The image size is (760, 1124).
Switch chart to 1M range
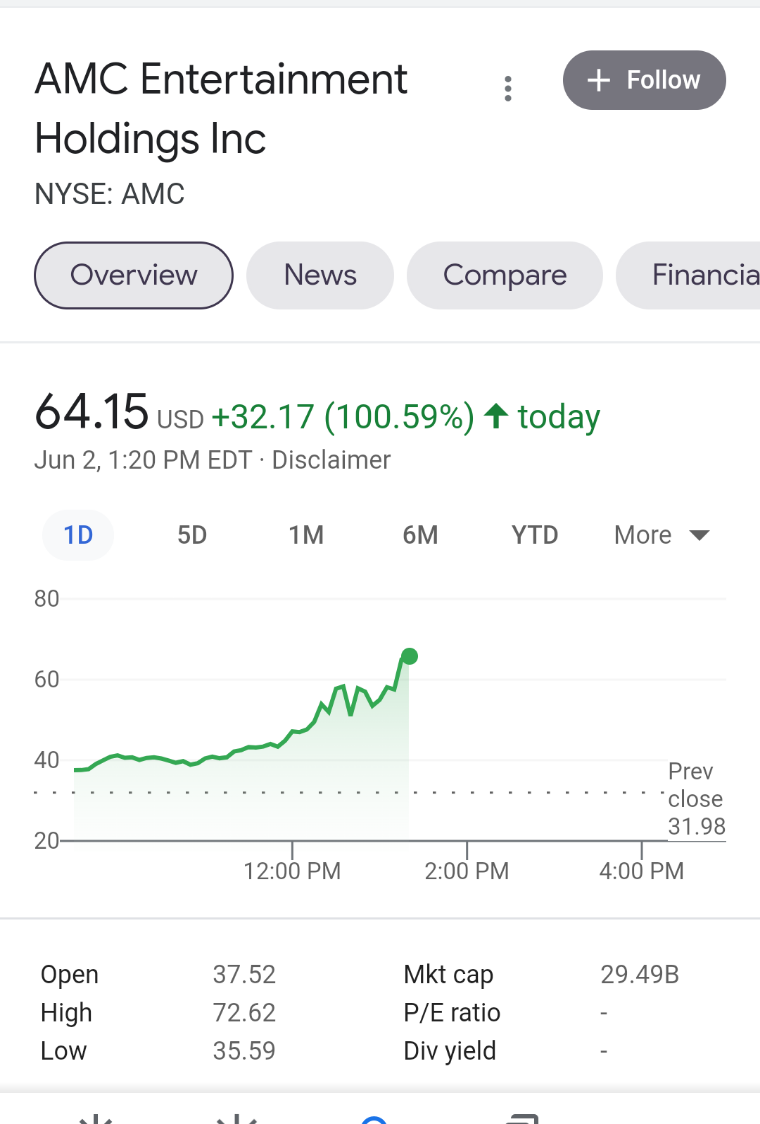pos(306,535)
